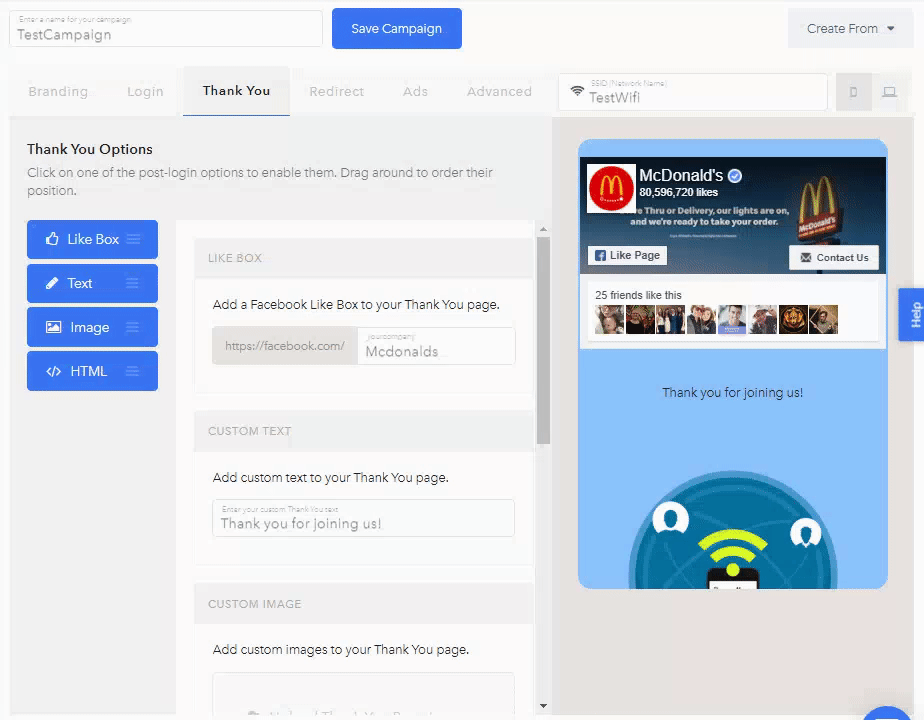Click the scrollbar up arrow
The width and height of the screenshot is (924, 720).
543,229
